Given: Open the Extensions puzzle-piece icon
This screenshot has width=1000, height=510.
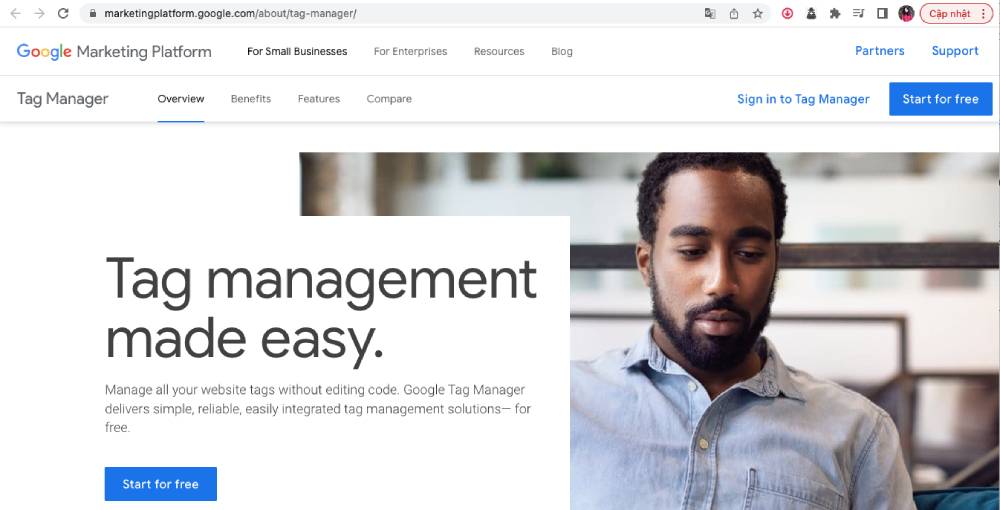Looking at the screenshot, I should pos(835,13).
